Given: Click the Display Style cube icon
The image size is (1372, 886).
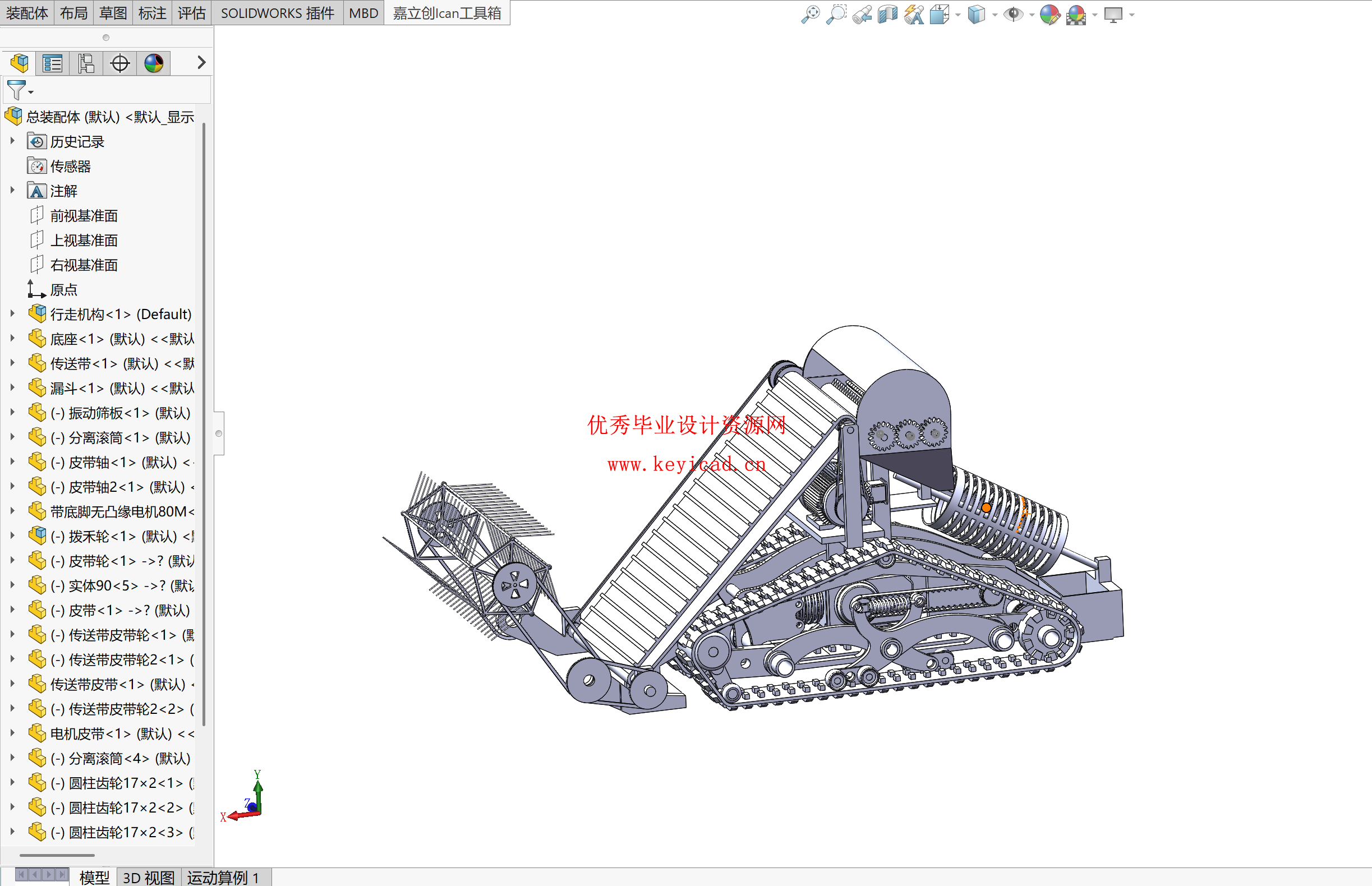Looking at the screenshot, I should click(977, 15).
